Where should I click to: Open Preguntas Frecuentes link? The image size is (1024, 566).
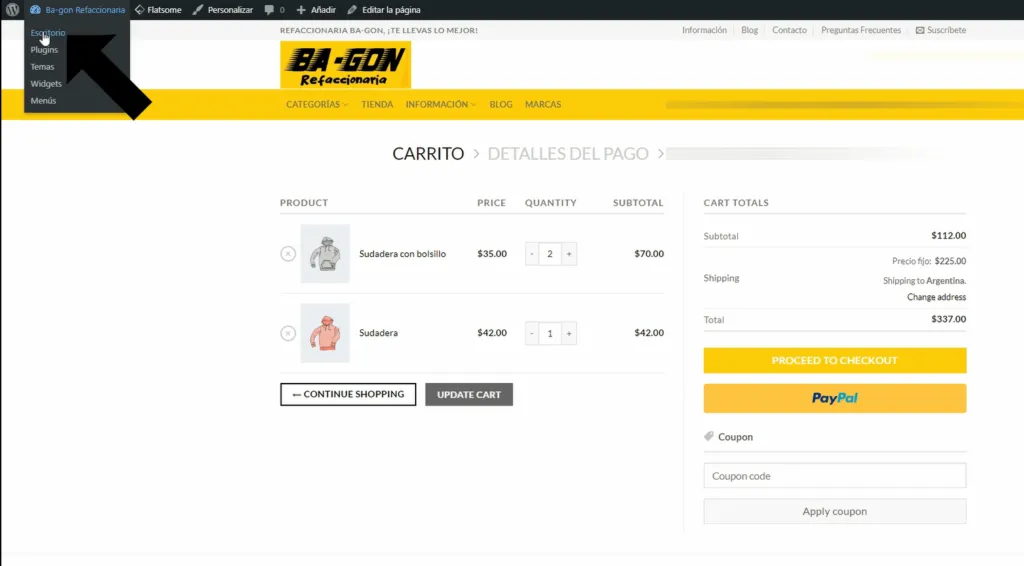pos(861,30)
